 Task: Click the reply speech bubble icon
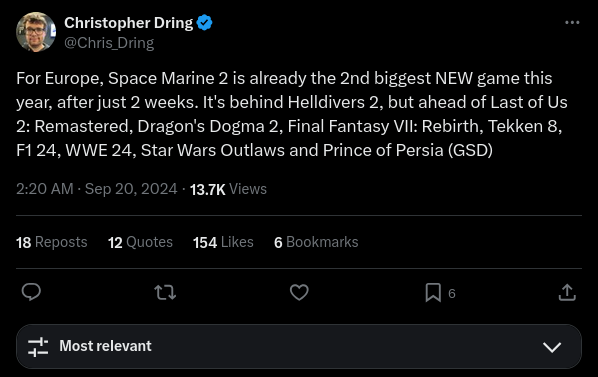pos(31,292)
